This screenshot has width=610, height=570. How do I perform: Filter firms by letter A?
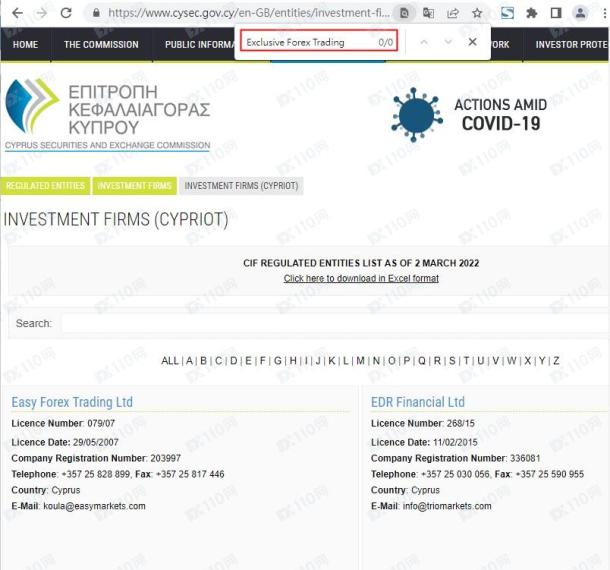click(x=189, y=361)
